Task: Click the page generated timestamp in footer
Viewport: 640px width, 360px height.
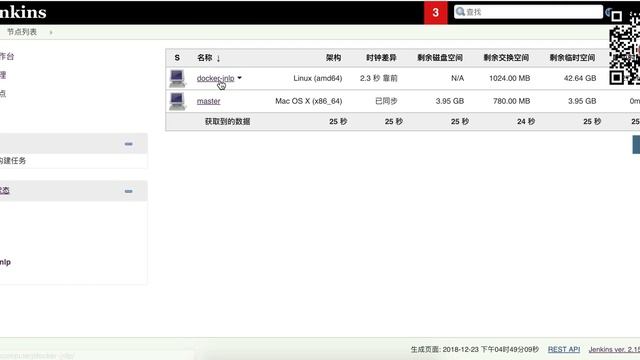Action: (x=475, y=349)
